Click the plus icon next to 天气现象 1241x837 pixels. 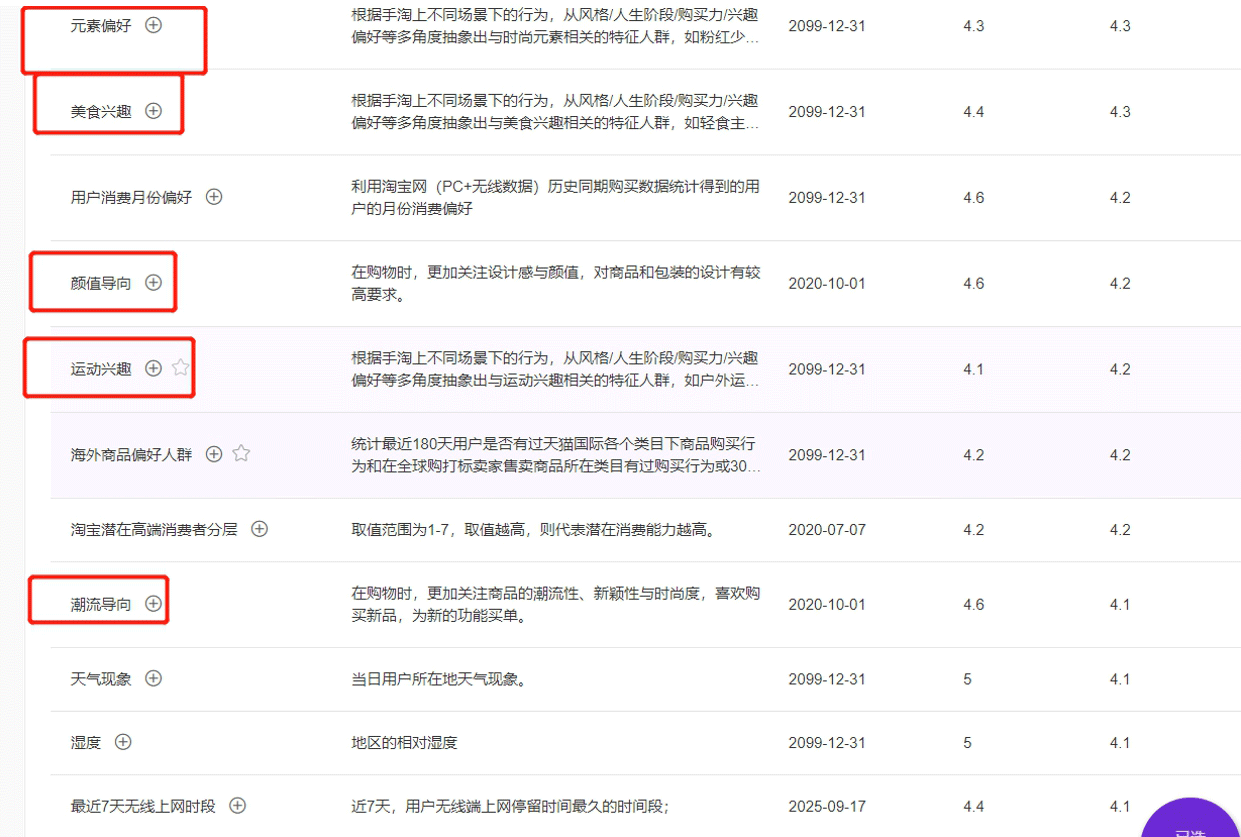(x=153, y=678)
